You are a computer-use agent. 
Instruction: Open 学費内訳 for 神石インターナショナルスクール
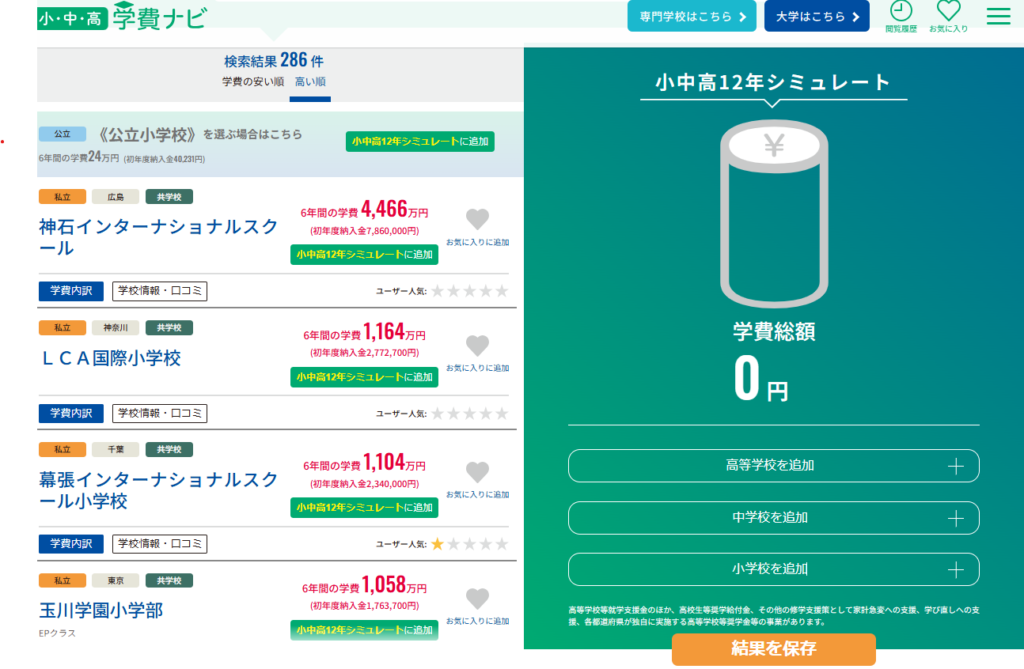pyautogui.click(x=71, y=291)
